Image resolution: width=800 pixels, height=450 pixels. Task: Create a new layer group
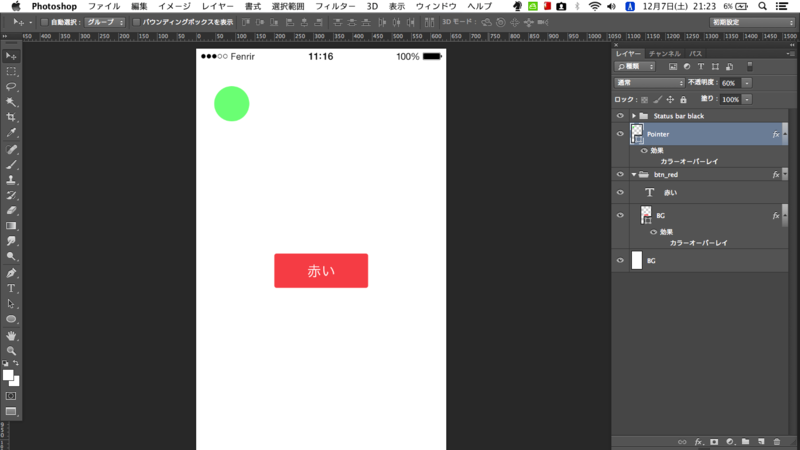(745, 442)
